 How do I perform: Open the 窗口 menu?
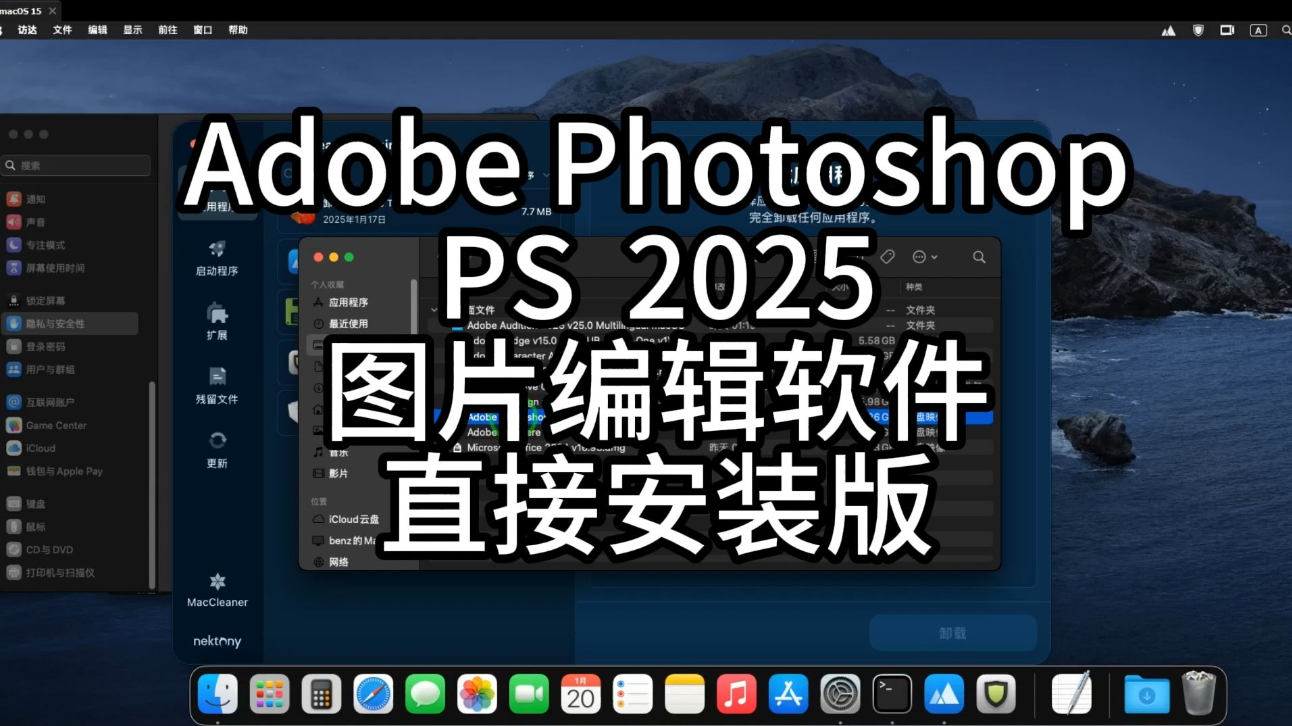tap(203, 30)
